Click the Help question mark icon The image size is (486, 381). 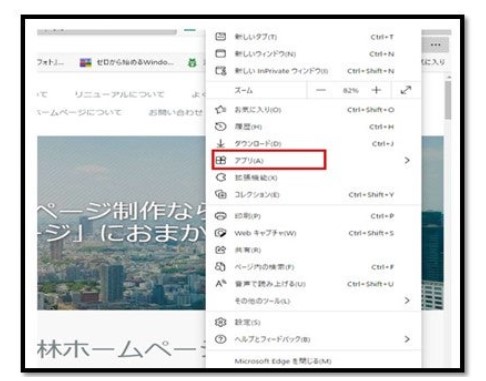(220, 339)
